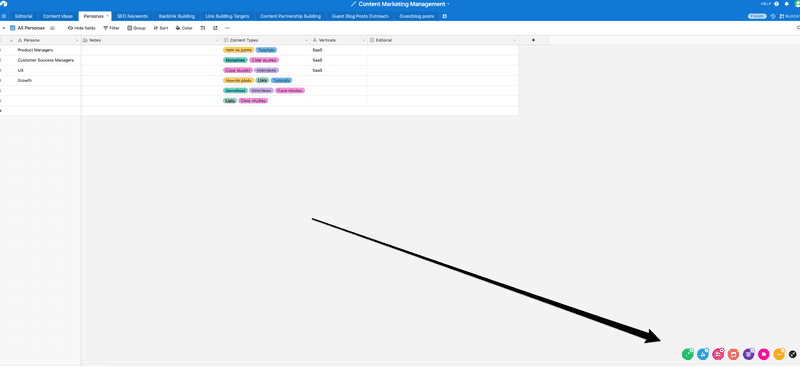Viewport: 800px width, 367px height.
Task: Expand the views sidebar arrow
Action: (4, 28)
